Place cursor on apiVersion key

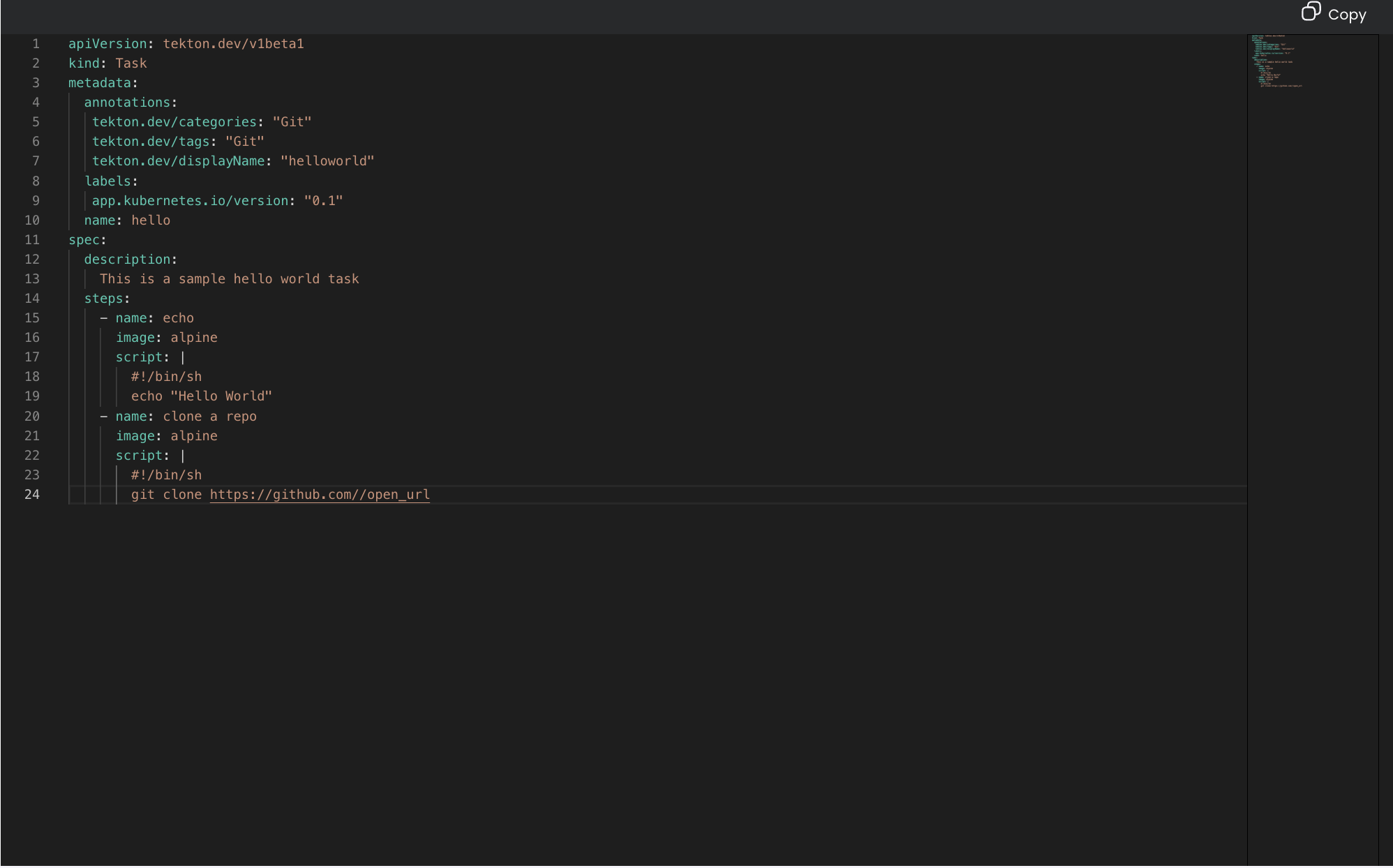[x=107, y=44]
